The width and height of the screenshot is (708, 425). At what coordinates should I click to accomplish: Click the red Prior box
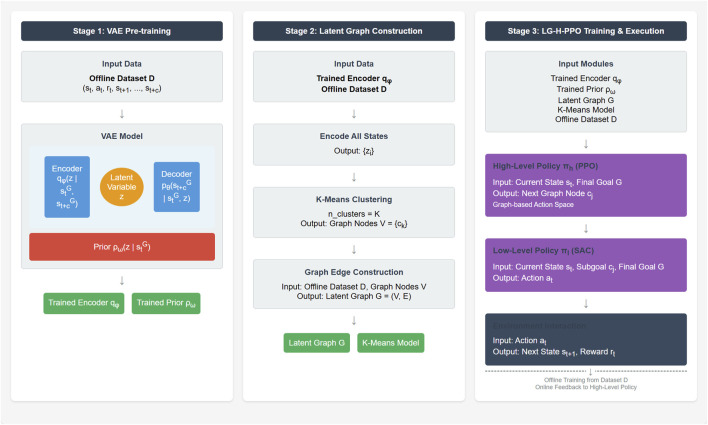(x=122, y=247)
